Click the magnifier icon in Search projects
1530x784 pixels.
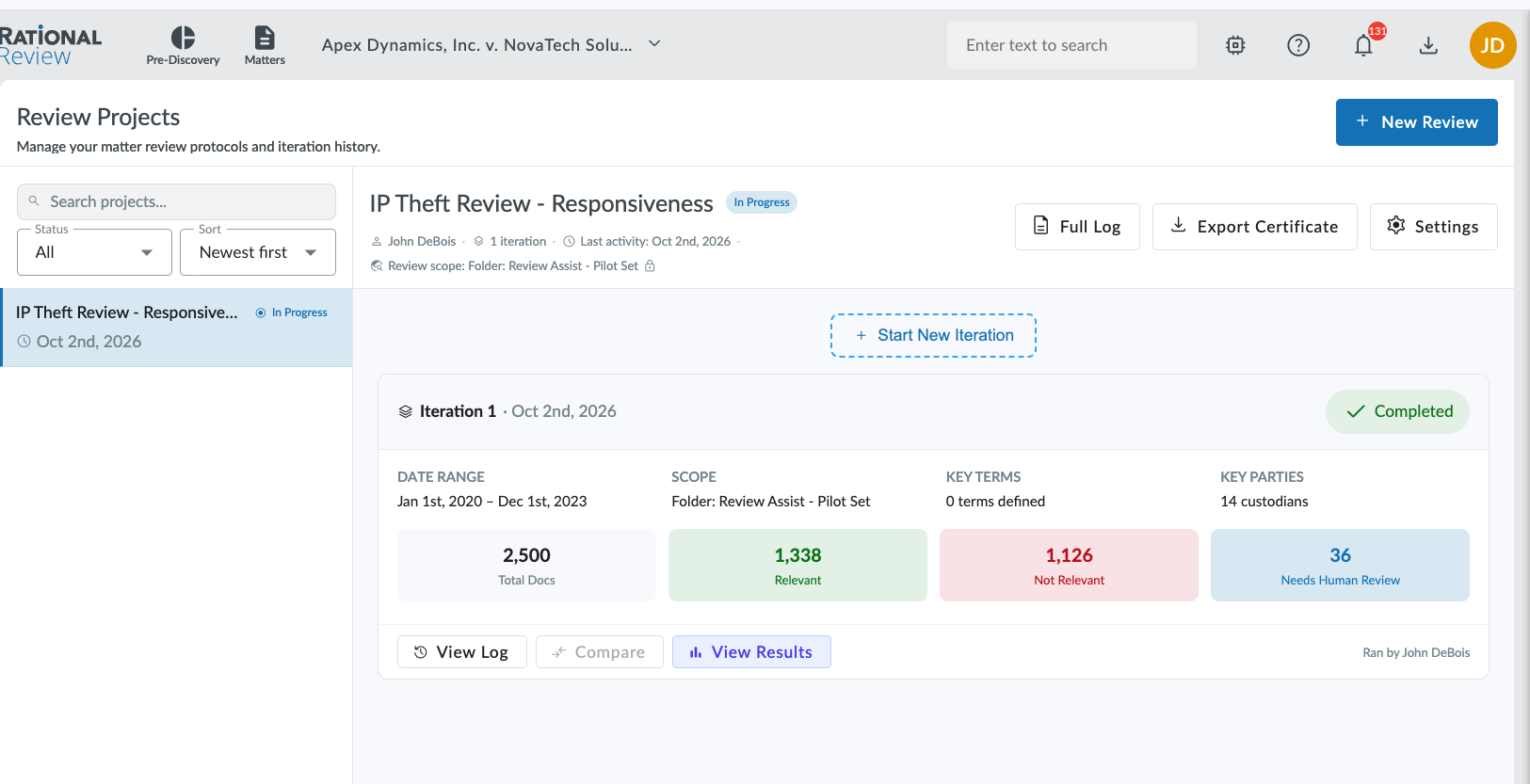tap(34, 201)
